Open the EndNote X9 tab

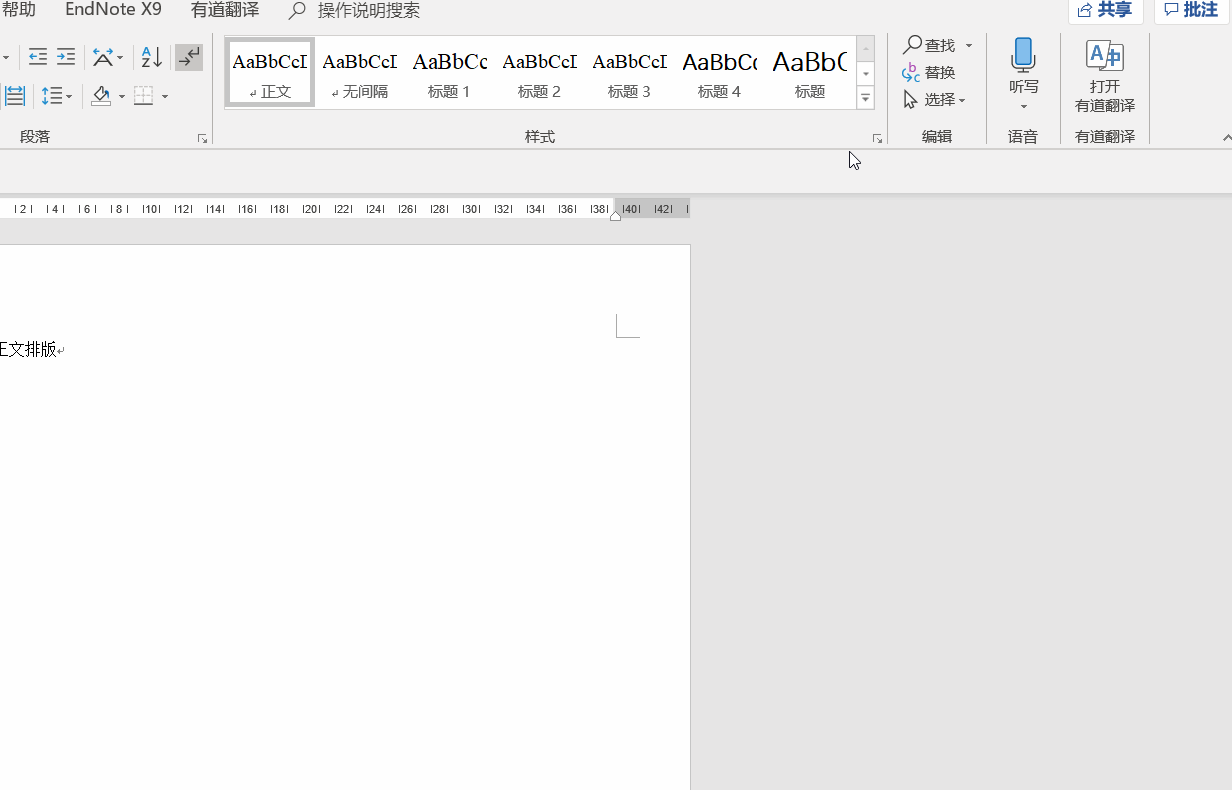(x=113, y=10)
